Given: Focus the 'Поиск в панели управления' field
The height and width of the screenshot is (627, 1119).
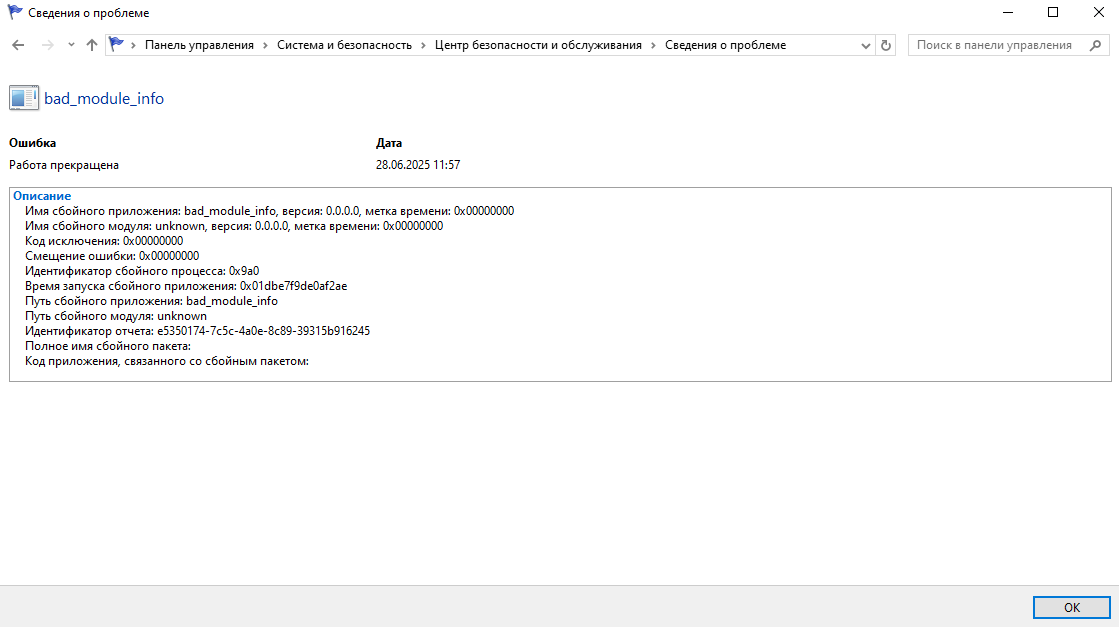Looking at the screenshot, I should (x=993, y=45).
